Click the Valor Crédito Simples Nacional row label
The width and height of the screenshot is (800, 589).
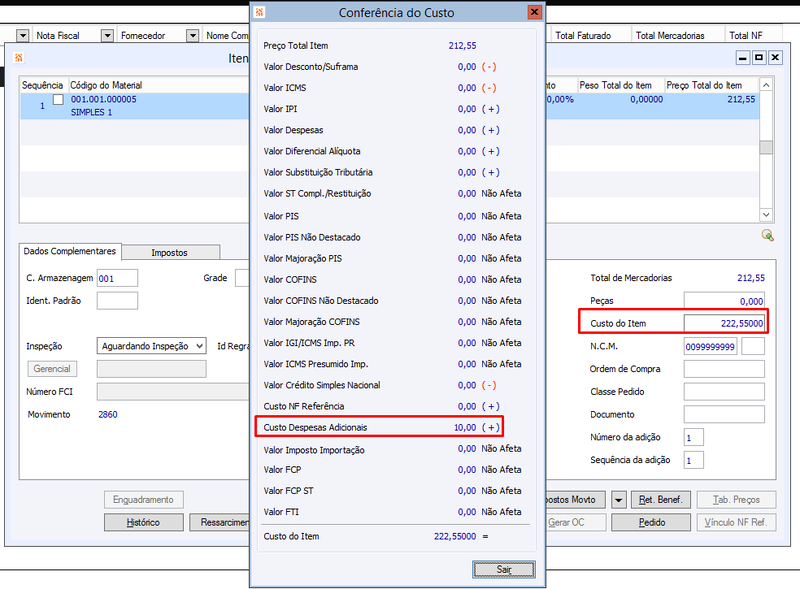322,385
